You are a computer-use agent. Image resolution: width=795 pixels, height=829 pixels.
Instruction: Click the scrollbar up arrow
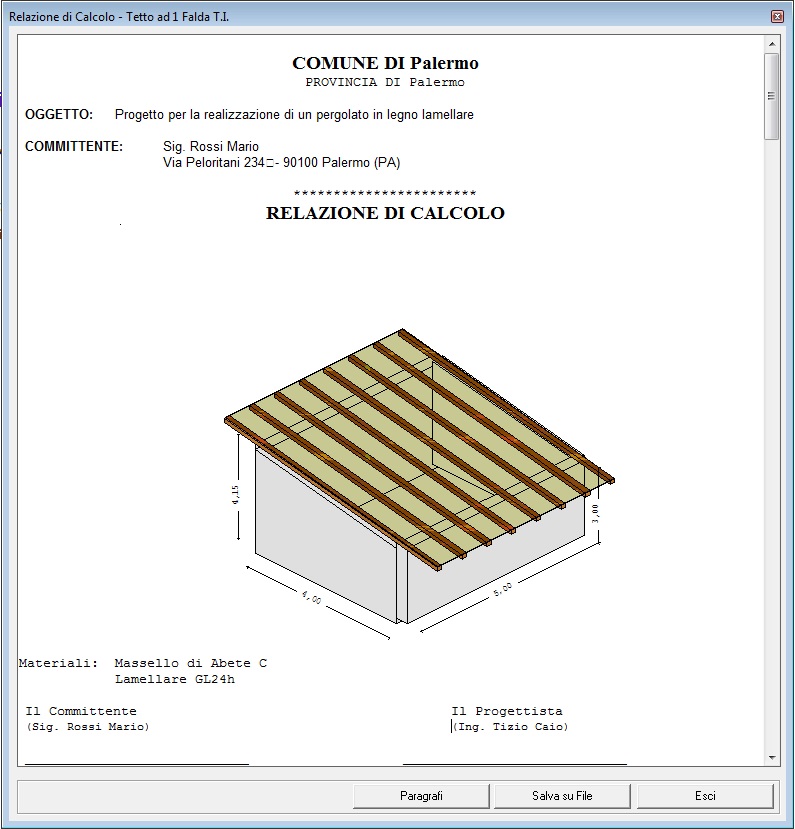coord(772,44)
